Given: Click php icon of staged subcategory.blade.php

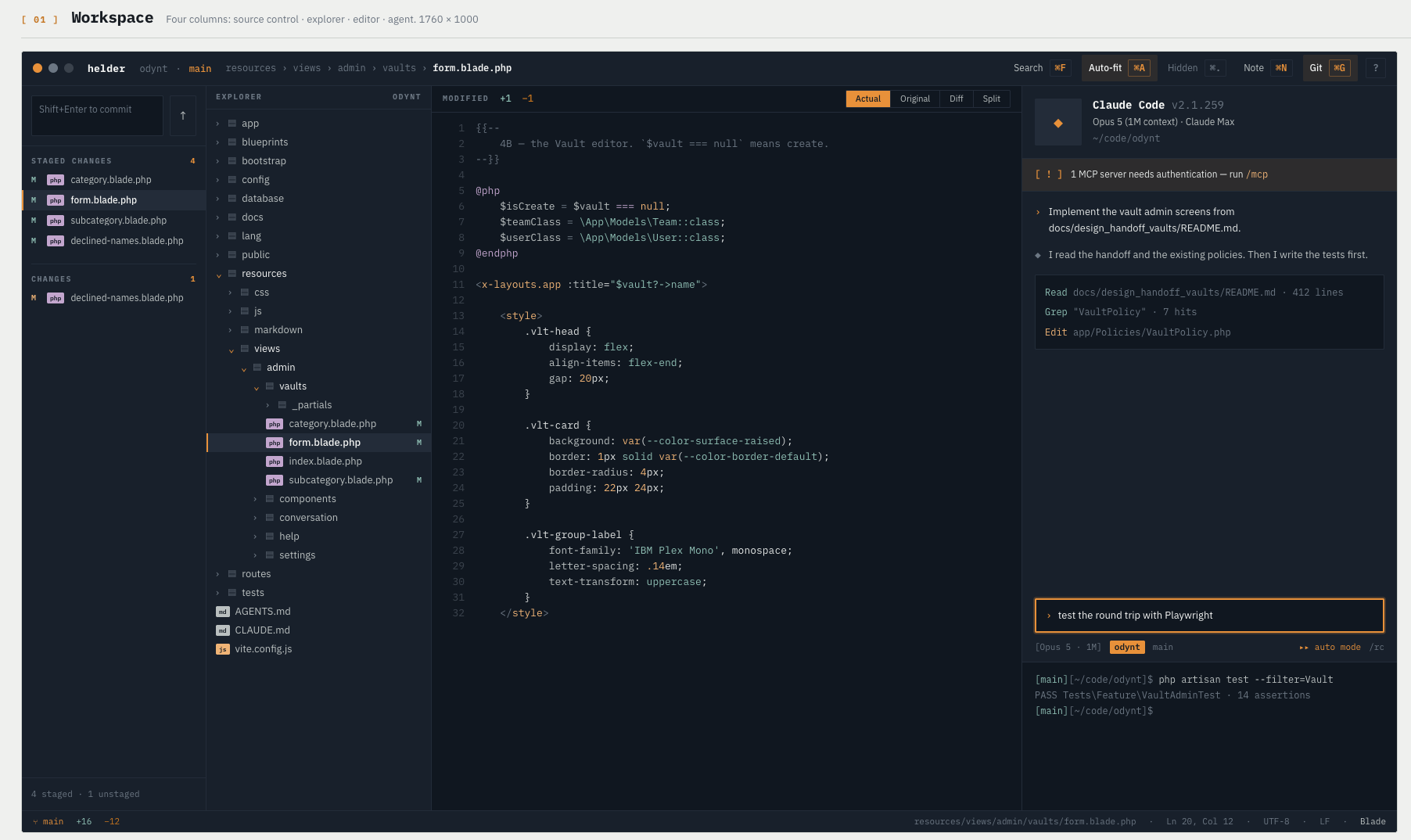Looking at the screenshot, I should point(55,221).
